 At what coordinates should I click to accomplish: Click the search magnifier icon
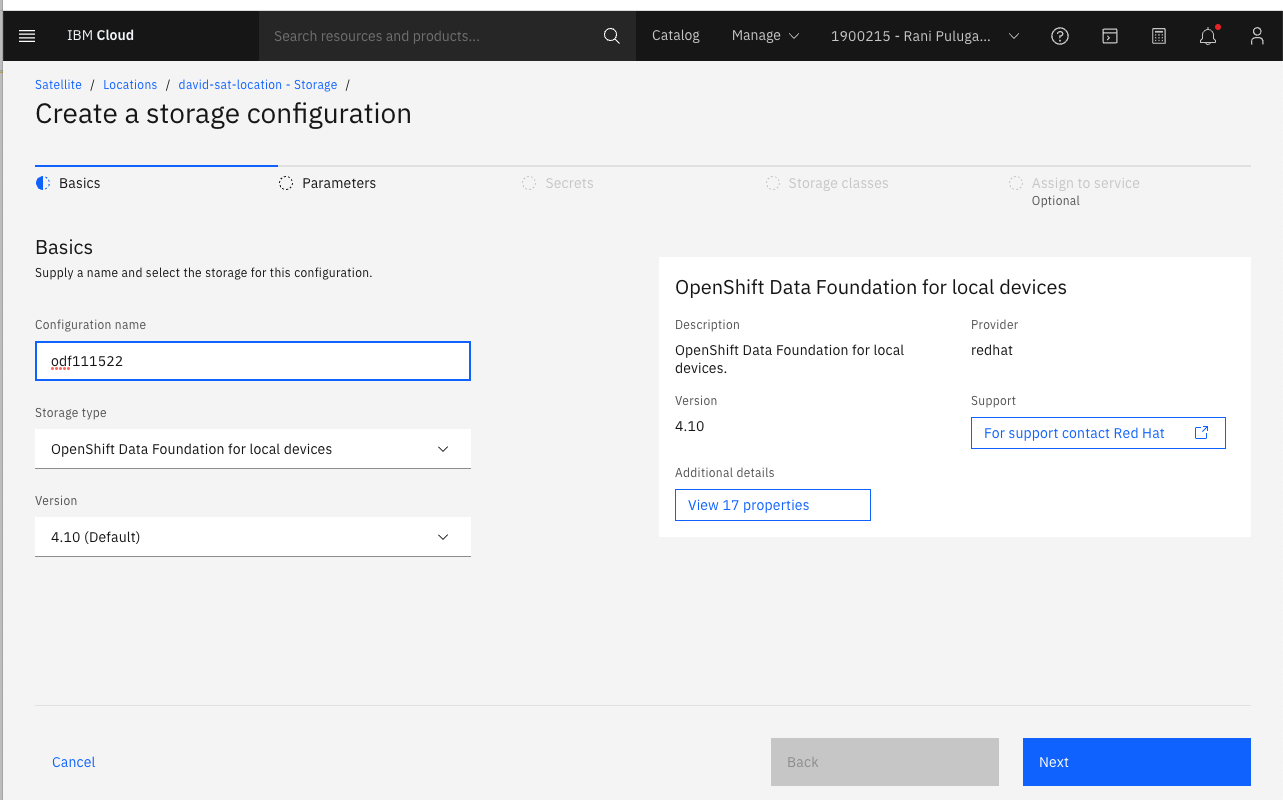tap(612, 36)
